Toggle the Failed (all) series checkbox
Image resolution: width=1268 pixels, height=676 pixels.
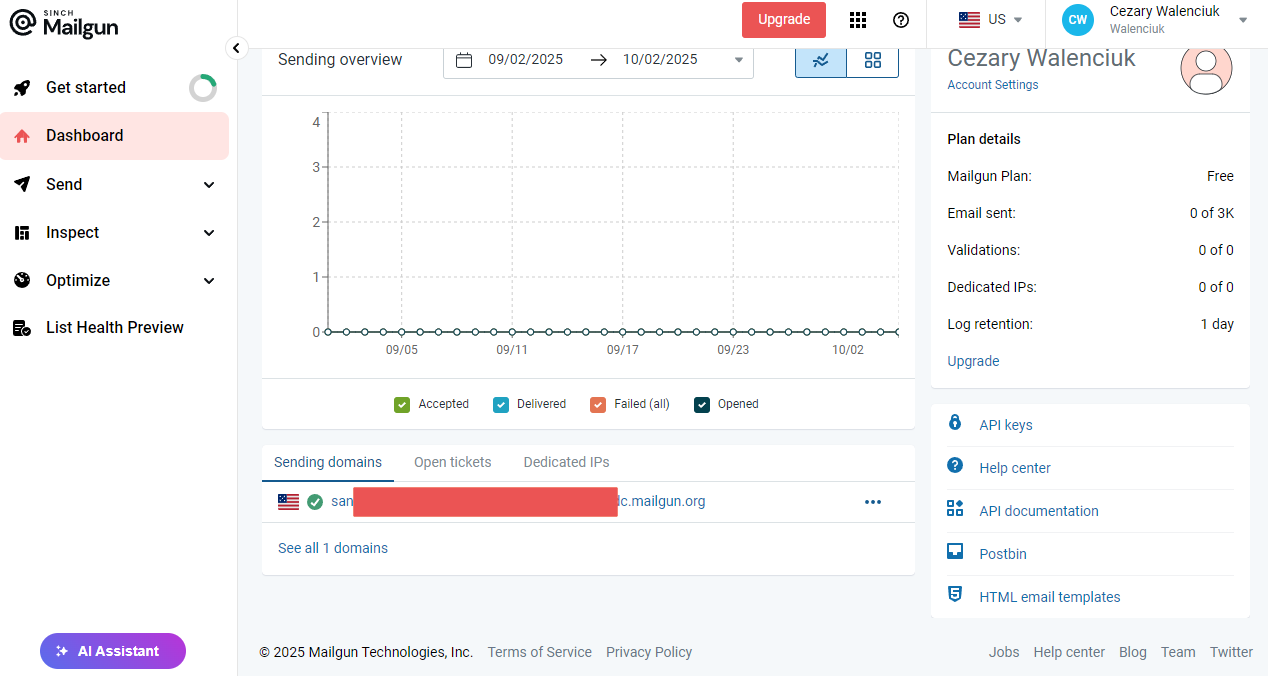tap(598, 405)
